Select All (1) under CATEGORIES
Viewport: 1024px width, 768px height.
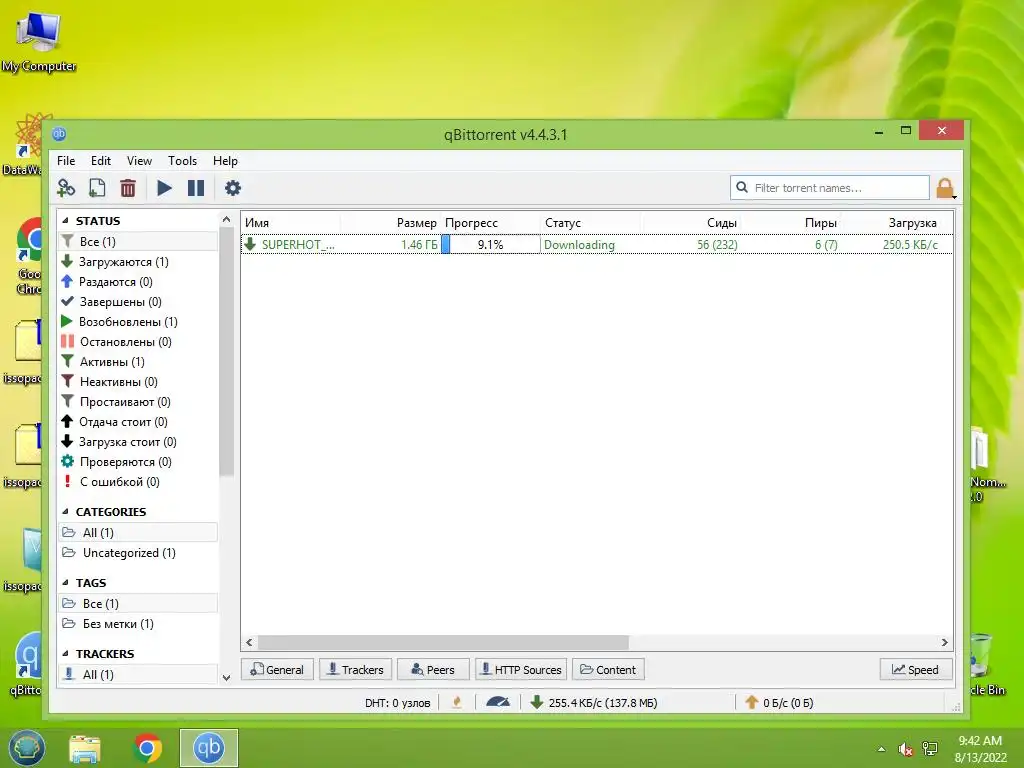(x=138, y=532)
